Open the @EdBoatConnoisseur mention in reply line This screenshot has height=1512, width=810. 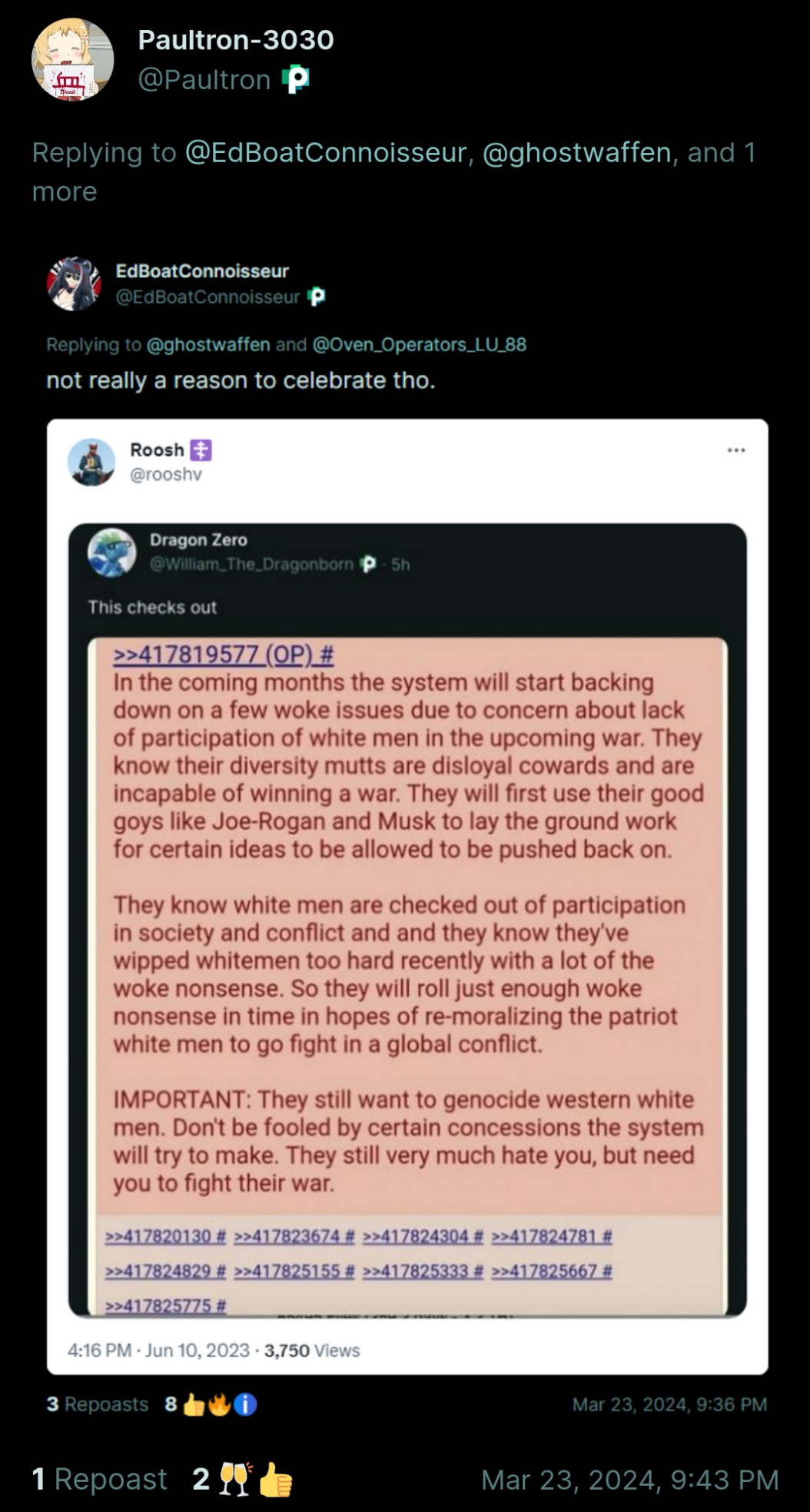point(326,152)
